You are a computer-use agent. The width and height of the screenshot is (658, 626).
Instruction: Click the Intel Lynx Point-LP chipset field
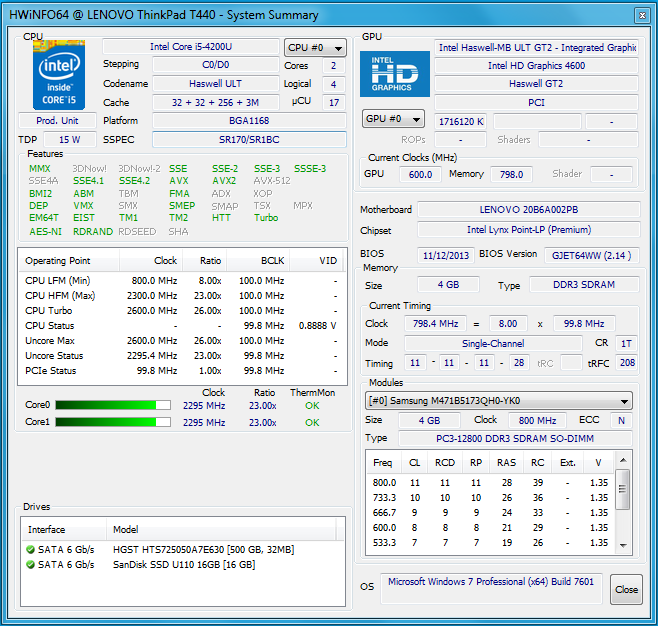tap(529, 230)
